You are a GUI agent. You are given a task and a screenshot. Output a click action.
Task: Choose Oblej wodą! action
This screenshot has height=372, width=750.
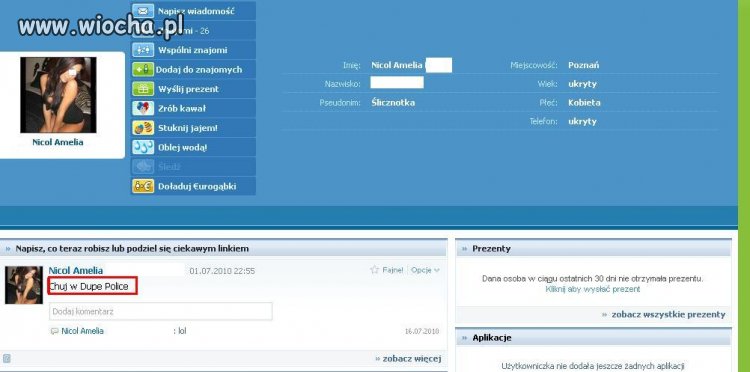coord(183,148)
